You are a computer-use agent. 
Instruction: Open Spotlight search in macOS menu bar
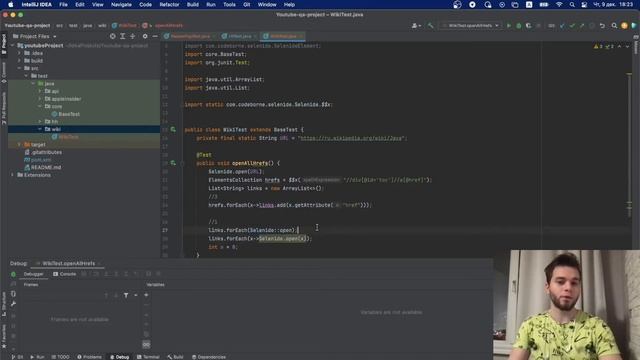pyautogui.click(x=572, y=4)
